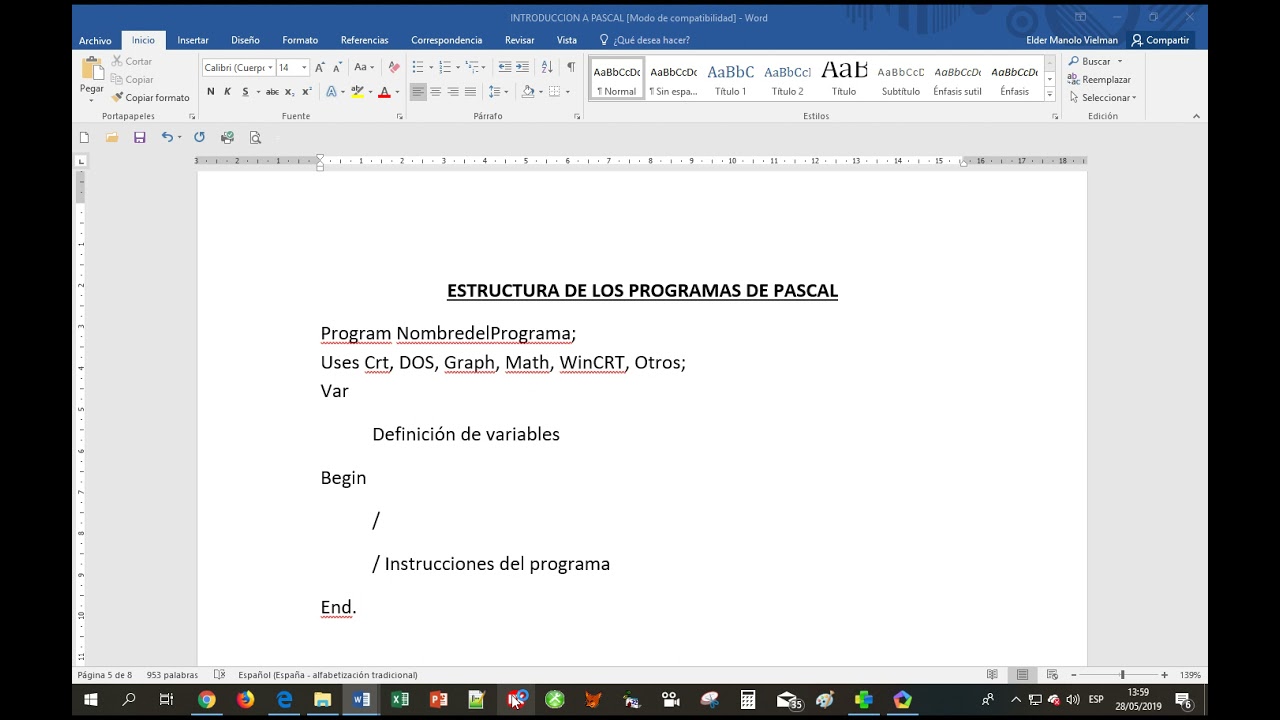This screenshot has height=720, width=1280.
Task: Switch to the Vista tab
Action: tap(567, 41)
